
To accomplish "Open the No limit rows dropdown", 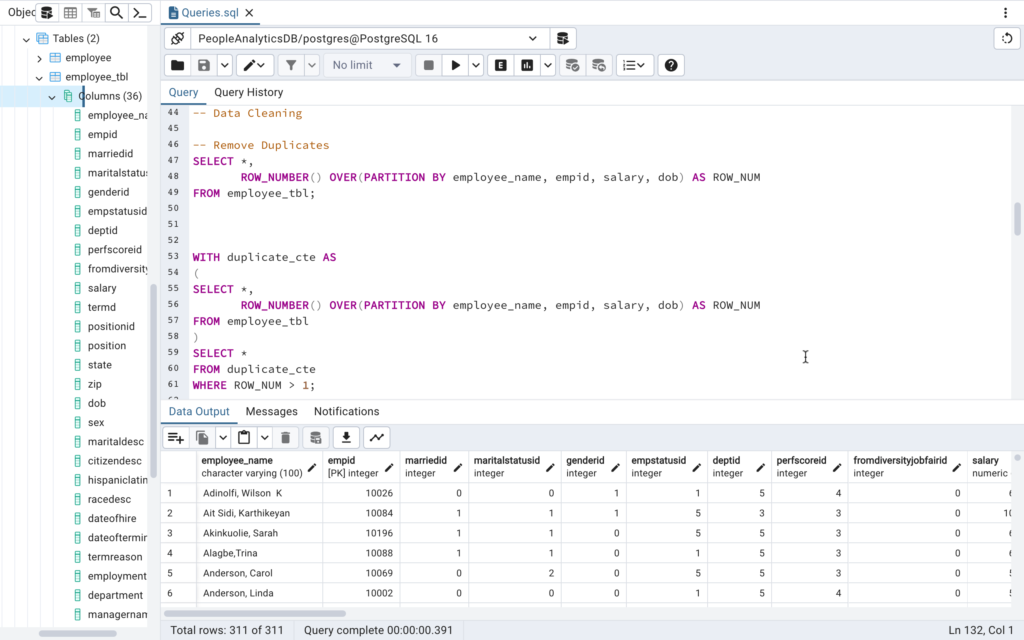I will 367,65.
